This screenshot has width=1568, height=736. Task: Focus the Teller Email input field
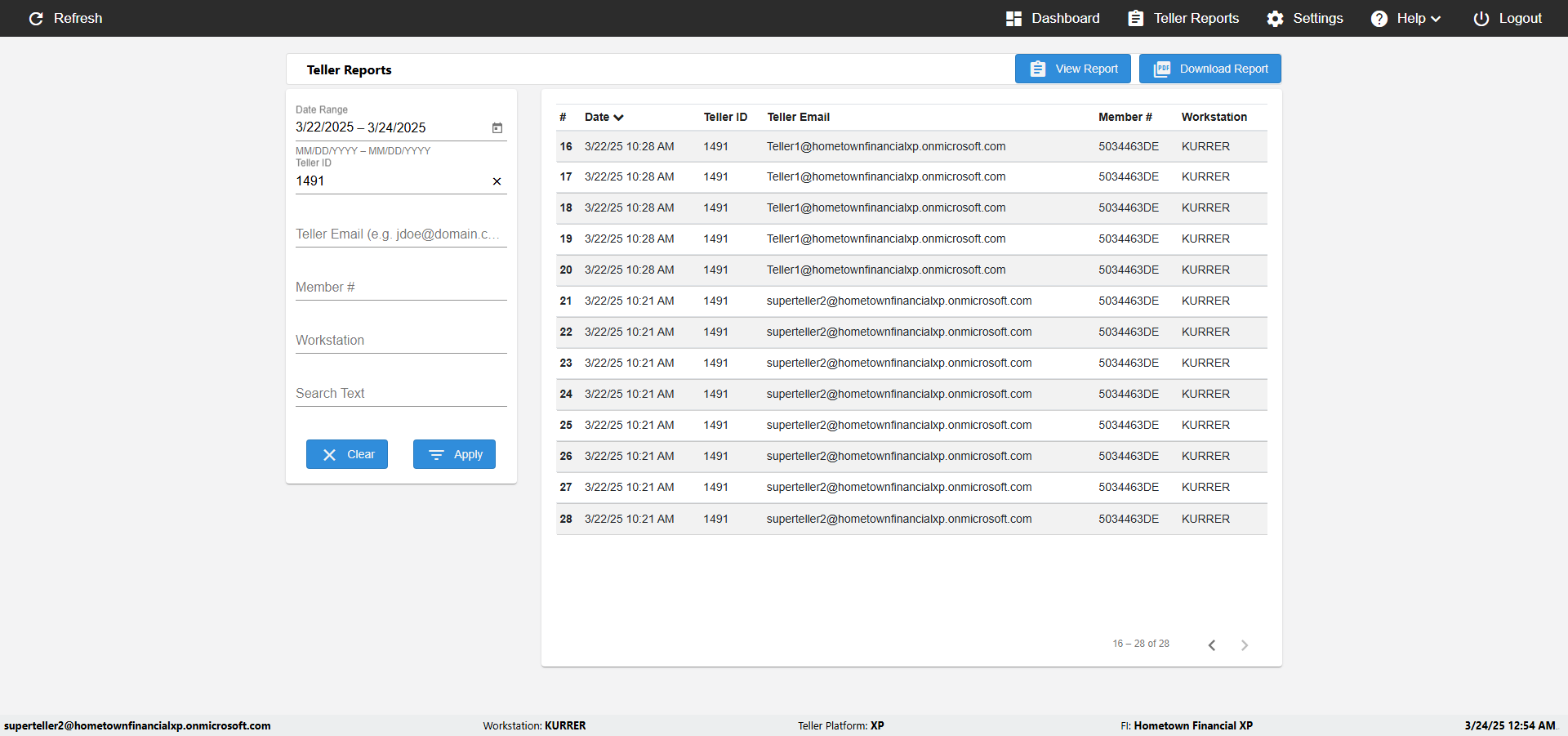pos(401,234)
